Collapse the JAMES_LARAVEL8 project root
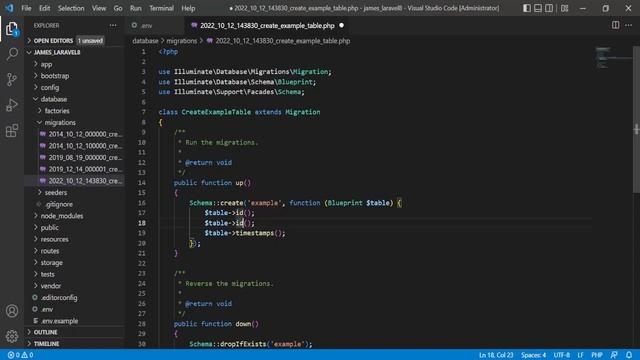 (75, 52)
